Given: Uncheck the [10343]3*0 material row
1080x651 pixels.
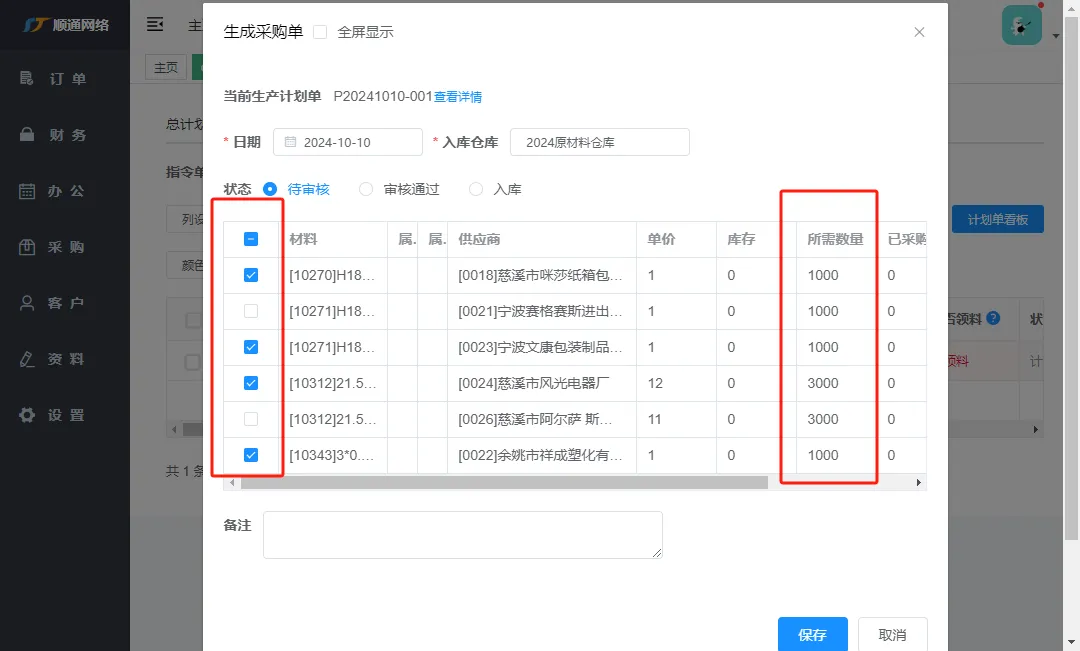Looking at the screenshot, I should [251, 455].
